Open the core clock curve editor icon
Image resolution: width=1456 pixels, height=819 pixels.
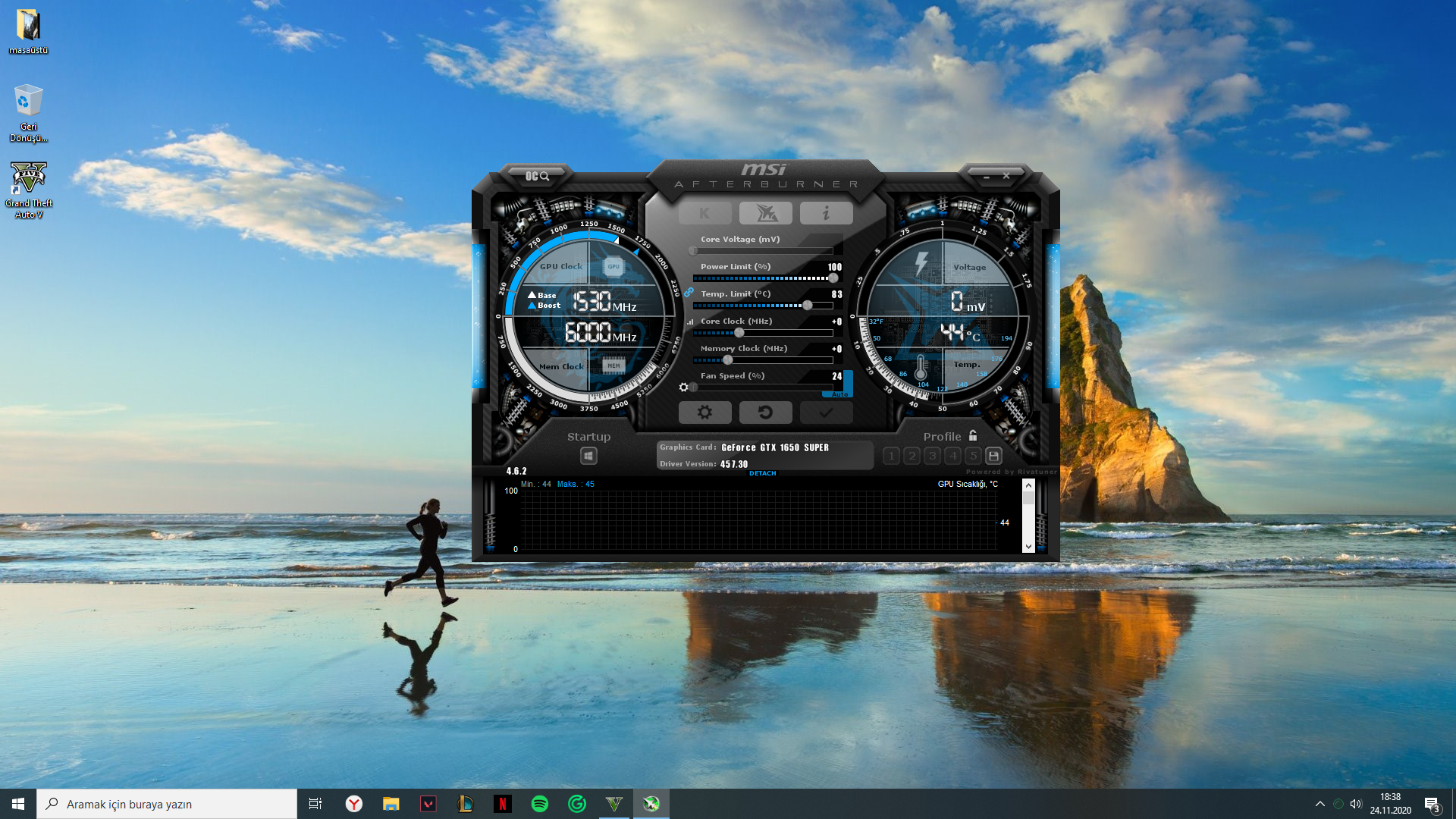pos(690,322)
